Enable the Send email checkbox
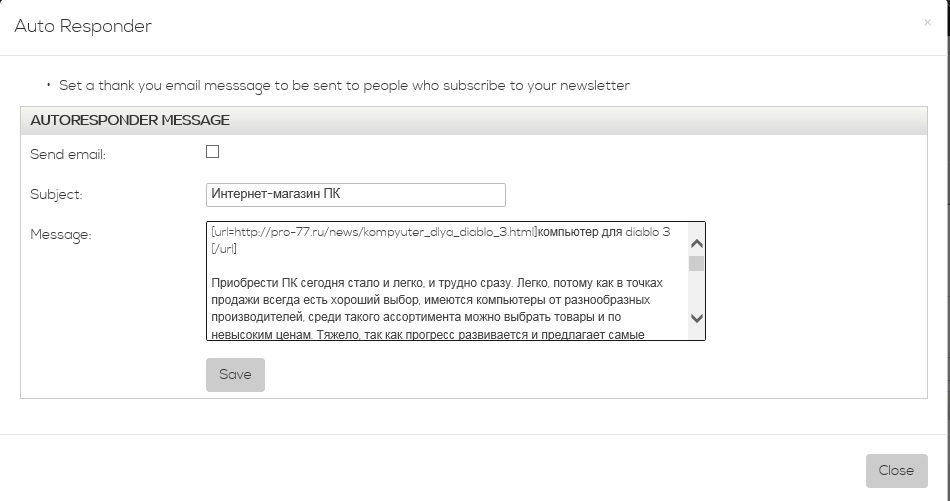Screen dimensions: 950x501 [212, 152]
